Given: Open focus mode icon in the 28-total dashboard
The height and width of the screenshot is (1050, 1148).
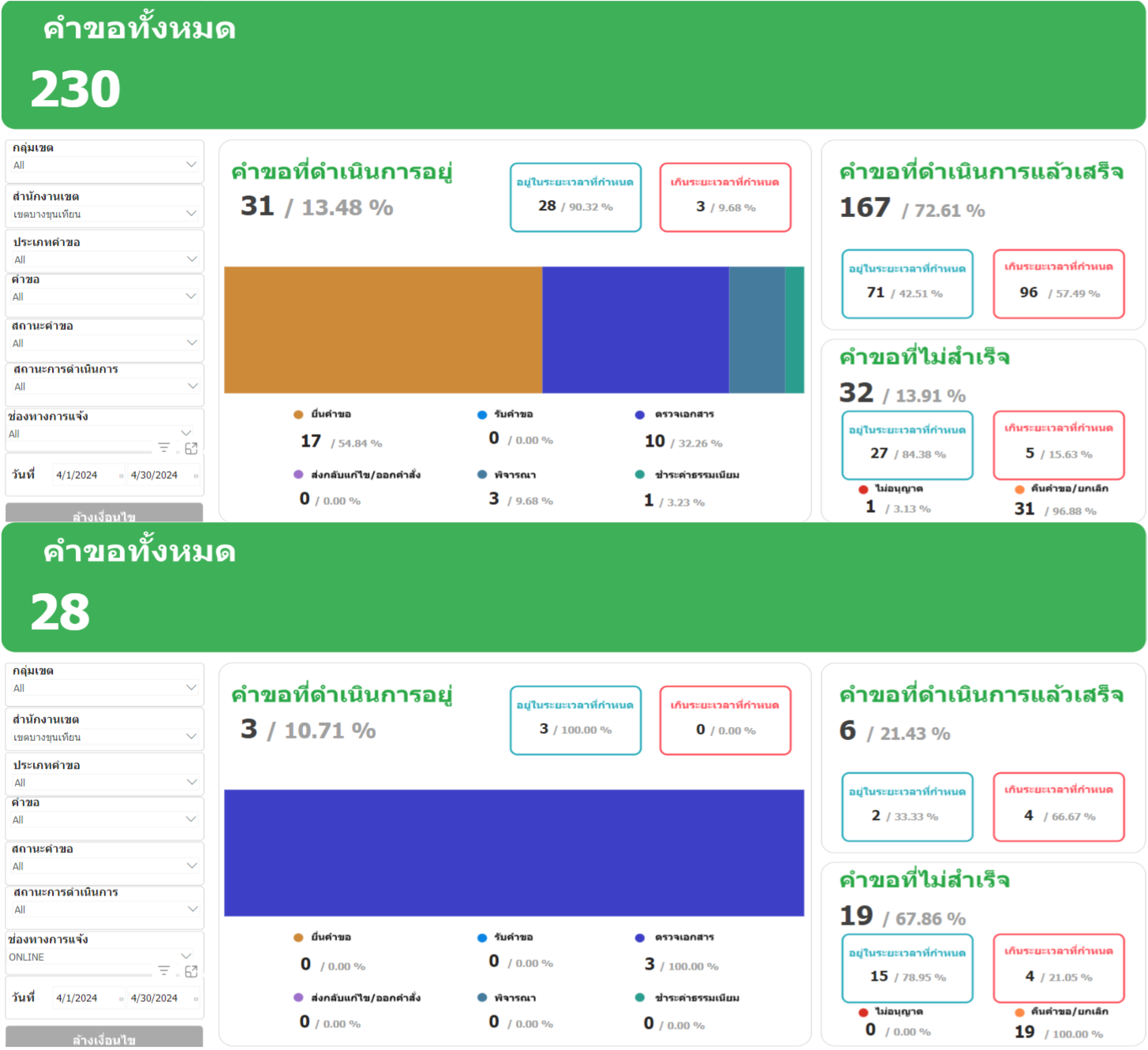Looking at the screenshot, I should coord(191,971).
